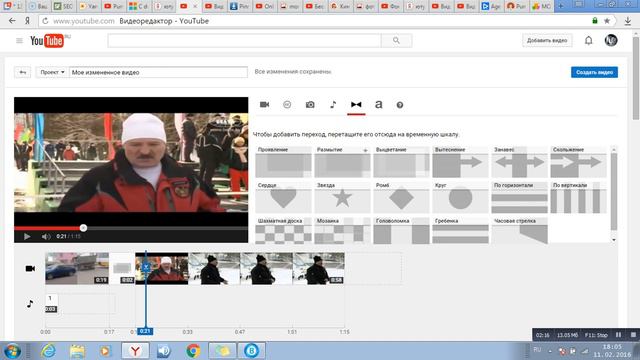
Task: Select the first timeline clip with blue car
Action: [77, 268]
